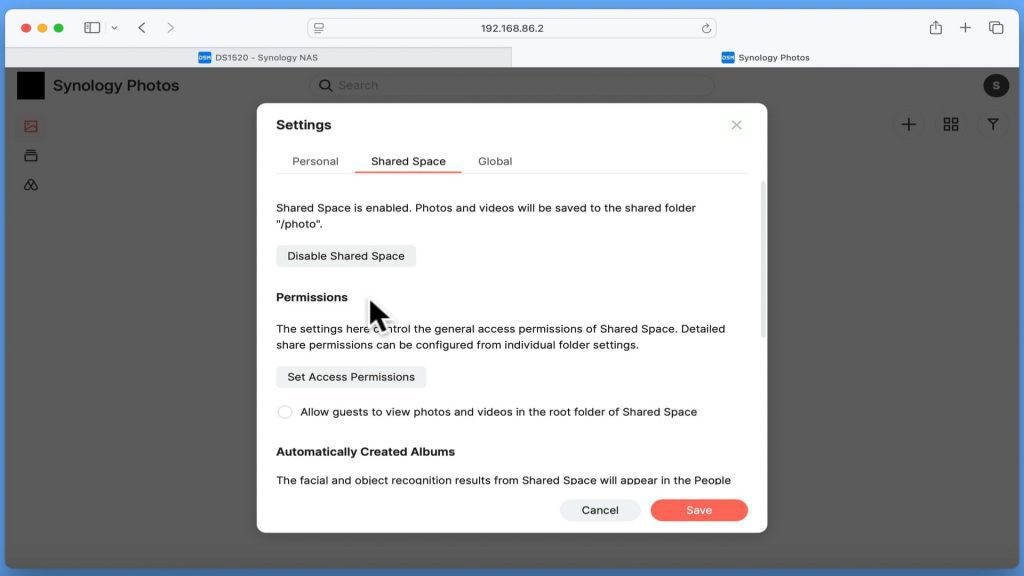Close the Settings dialog with the X

coord(736,125)
